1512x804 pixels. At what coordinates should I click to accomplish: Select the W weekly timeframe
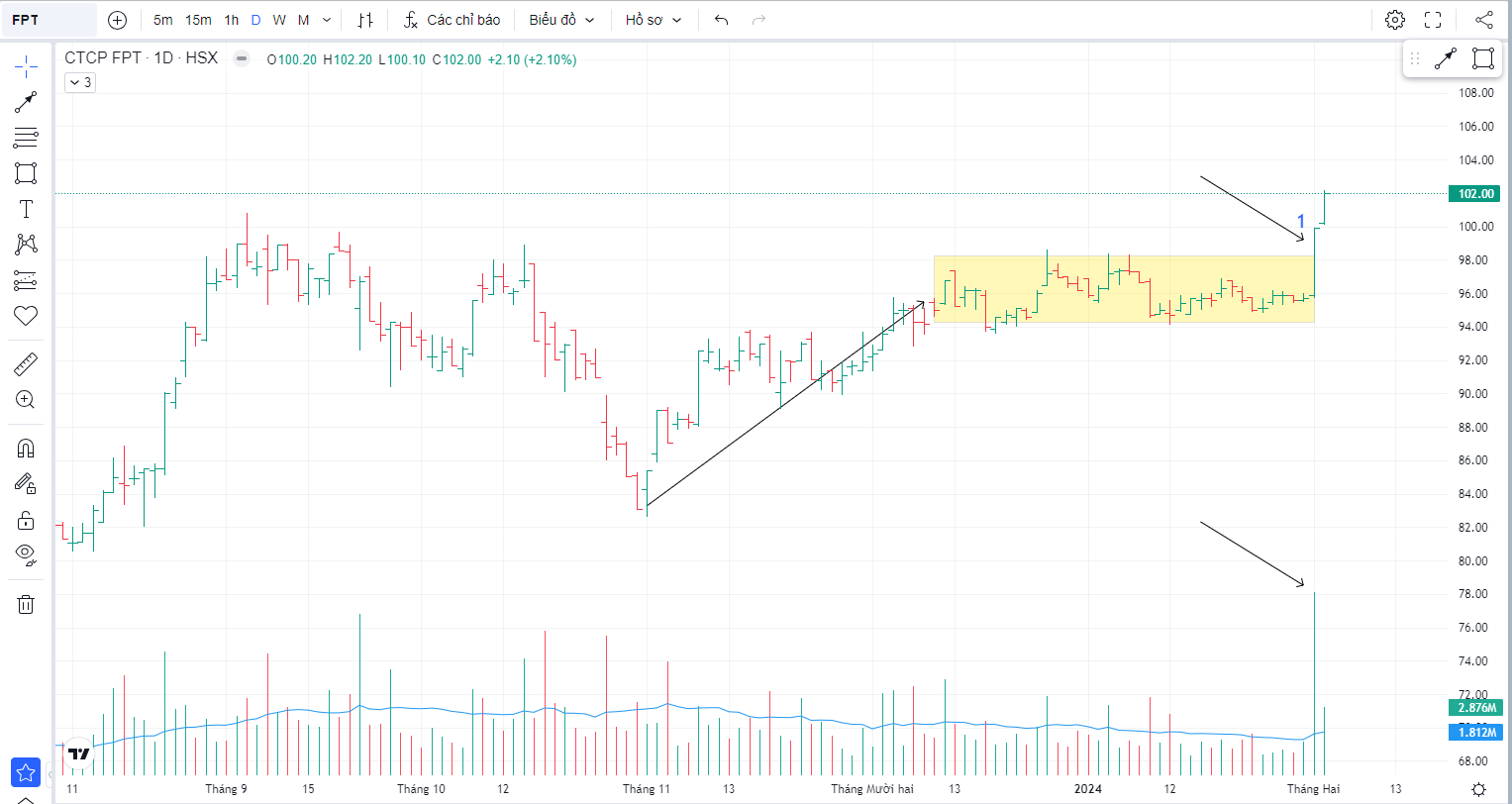[x=279, y=20]
